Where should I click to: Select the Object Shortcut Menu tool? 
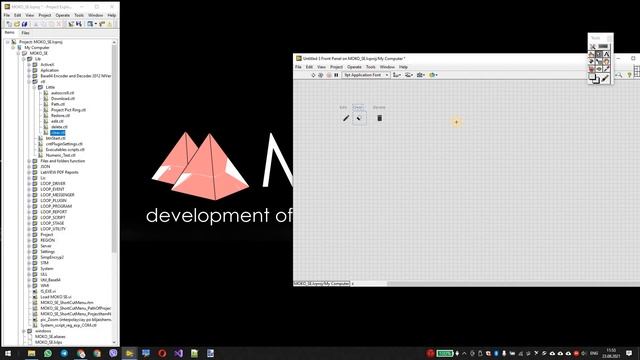(599, 61)
